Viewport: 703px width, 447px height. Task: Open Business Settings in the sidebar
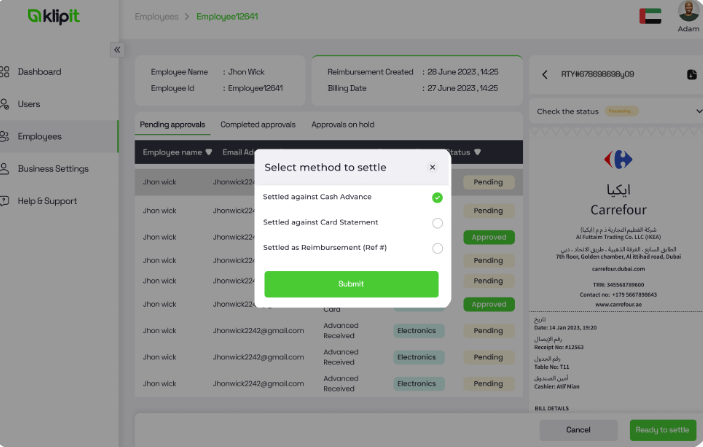[53, 169]
